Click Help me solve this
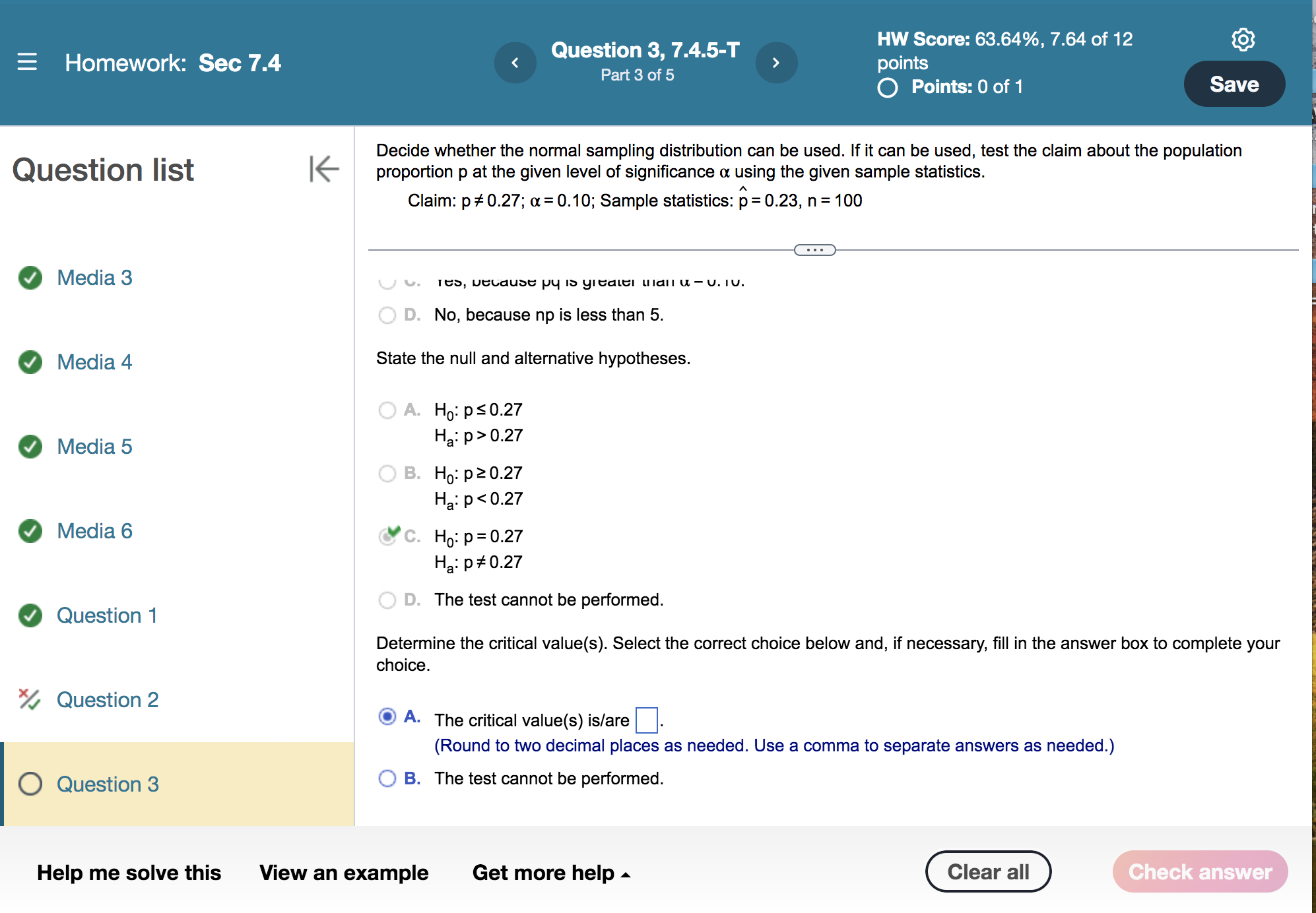The width and height of the screenshot is (1316, 913). [129, 873]
